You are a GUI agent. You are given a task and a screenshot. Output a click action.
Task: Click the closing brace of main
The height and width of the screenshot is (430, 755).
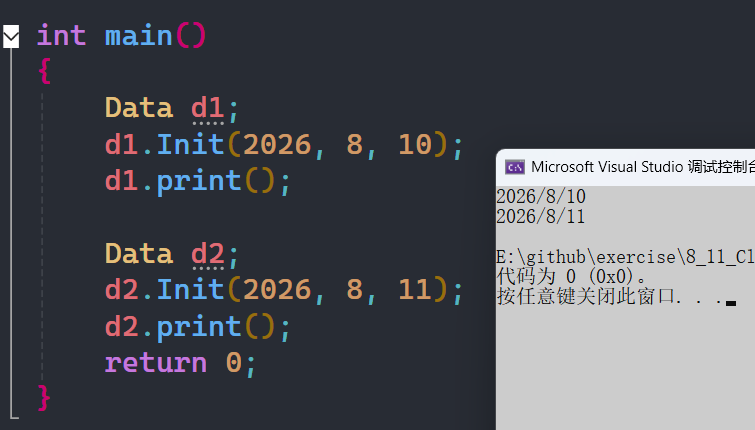tap(44, 398)
